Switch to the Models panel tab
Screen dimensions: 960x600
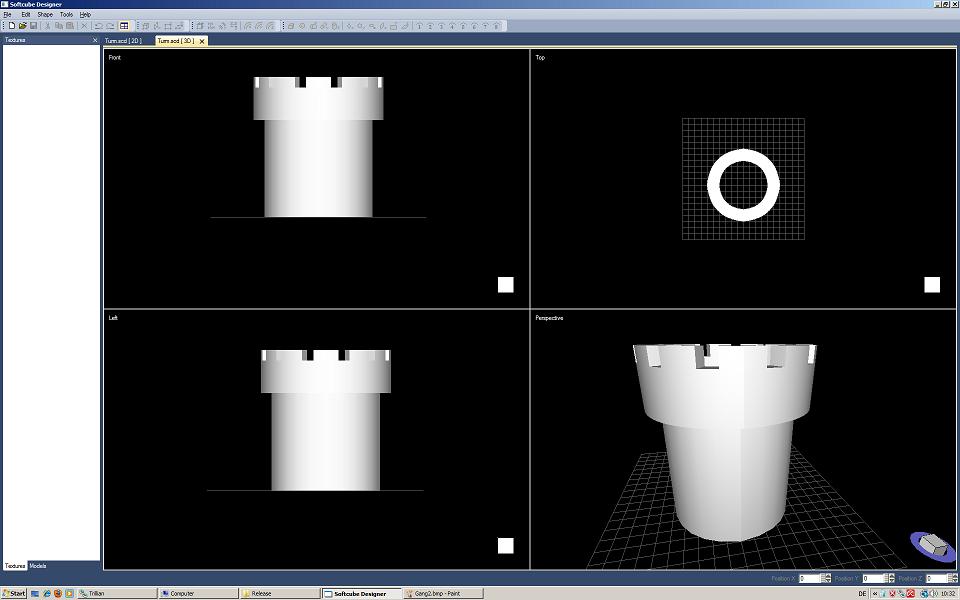point(38,566)
